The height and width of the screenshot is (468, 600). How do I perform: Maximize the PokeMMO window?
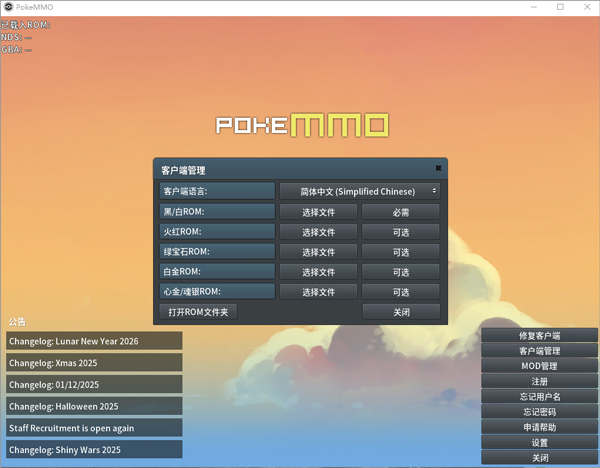click(560, 7)
